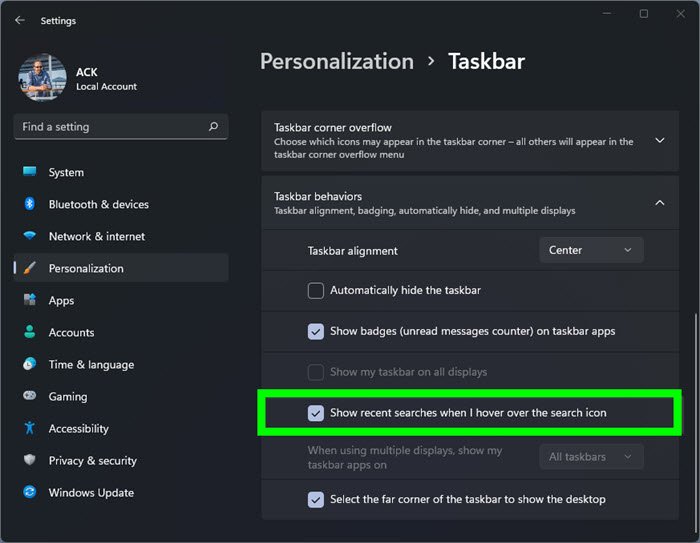Viewport: 700px width, 543px height.
Task: Enable Automatically hide the taskbar checkbox
Action: click(x=316, y=291)
